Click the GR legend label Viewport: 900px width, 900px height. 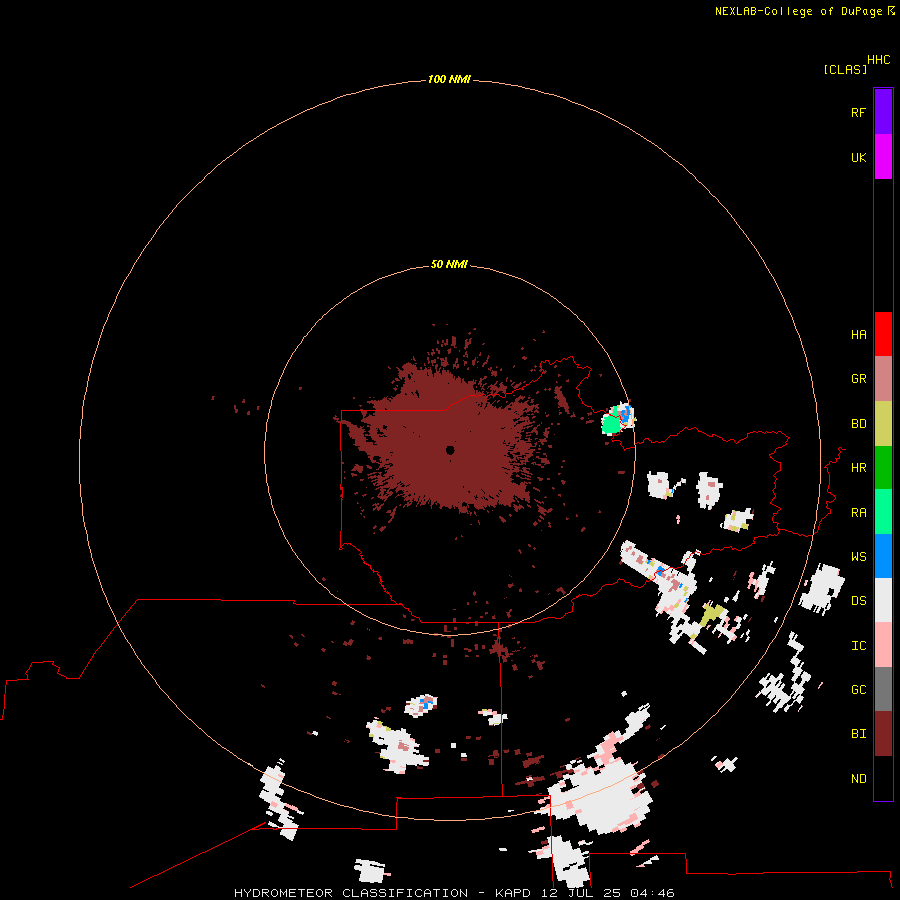[x=858, y=379]
